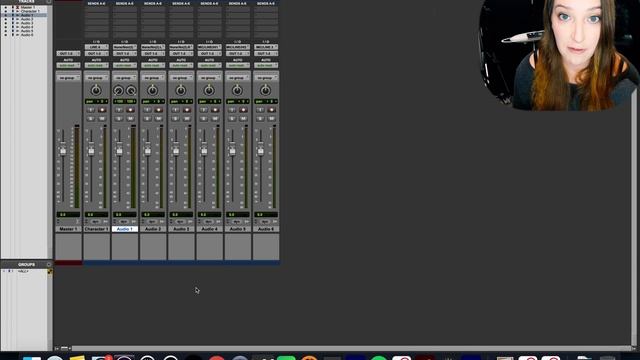The height and width of the screenshot is (360, 640).
Task: Select the Master 1 track name
Action: (68, 229)
